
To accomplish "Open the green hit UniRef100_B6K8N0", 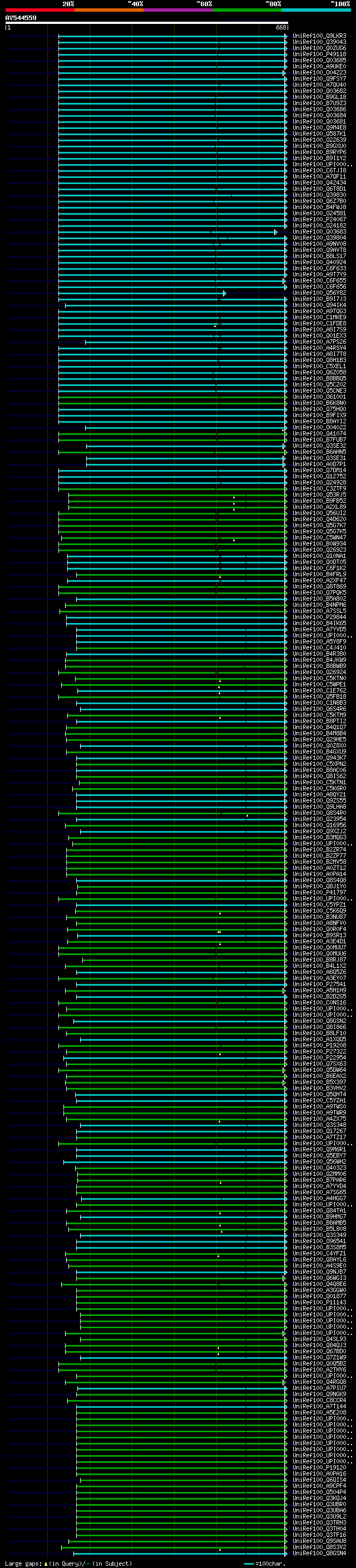I will pyautogui.click(x=319, y=403).
